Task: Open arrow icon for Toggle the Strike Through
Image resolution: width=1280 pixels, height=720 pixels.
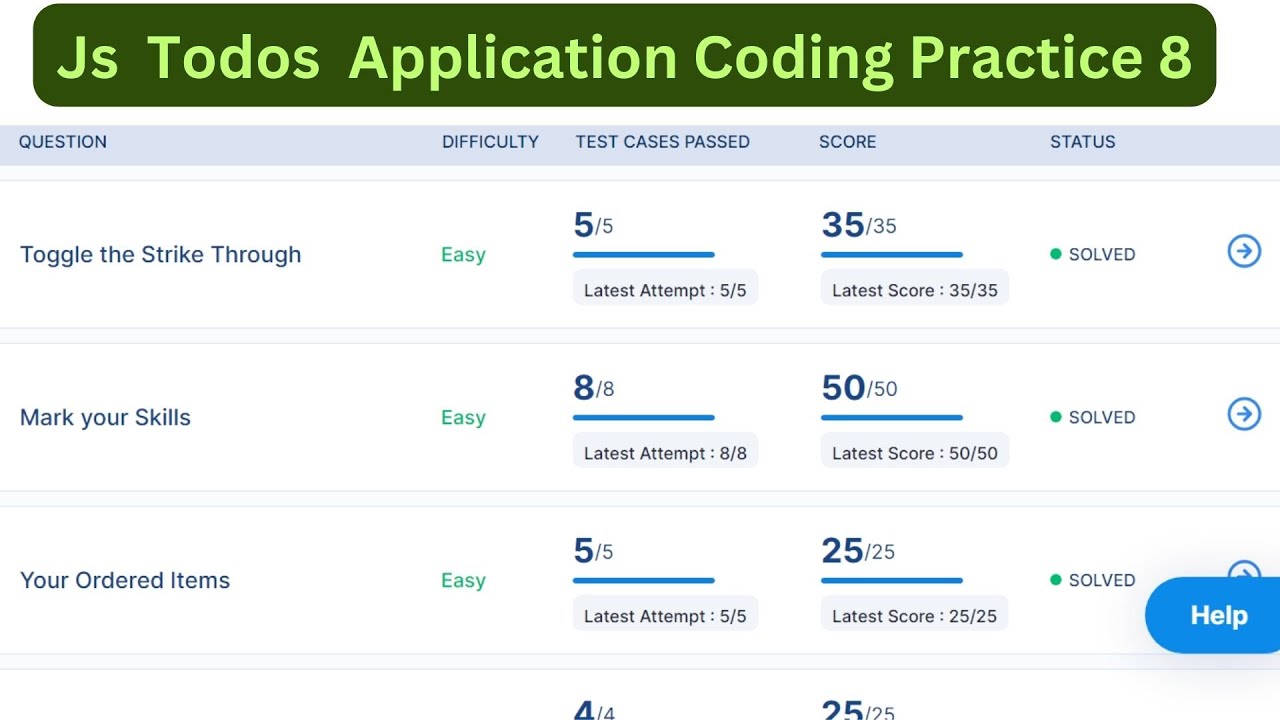Action: pos(1244,252)
